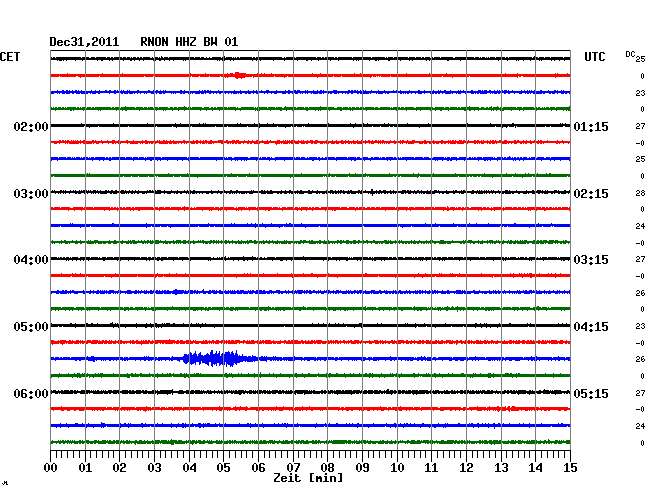Image resolution: width=650 pixels, height=494 pixels.
Task: Click the CET timezone label
Action: point(10,57)
